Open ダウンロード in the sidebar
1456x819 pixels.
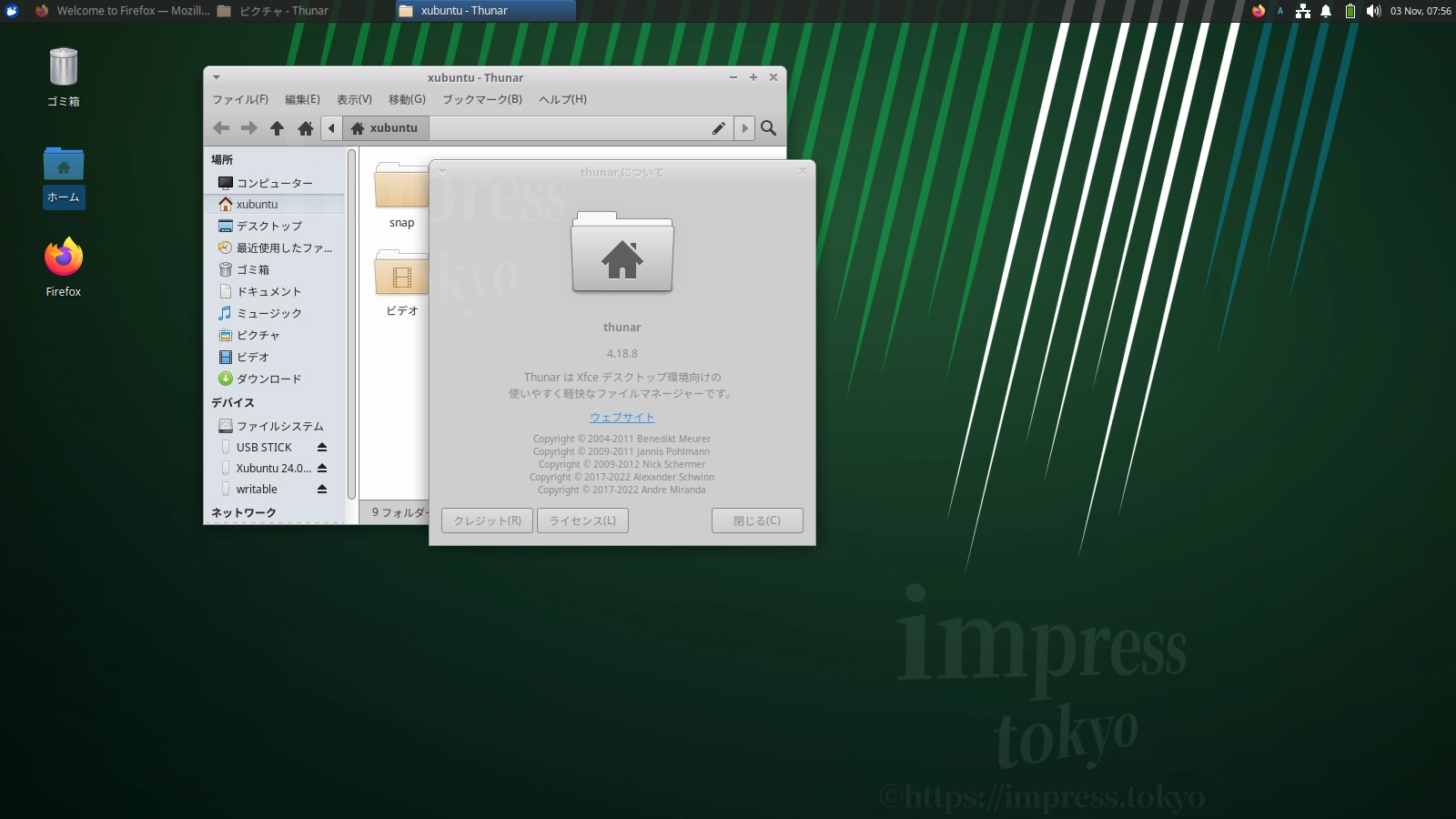pos(275,379)
